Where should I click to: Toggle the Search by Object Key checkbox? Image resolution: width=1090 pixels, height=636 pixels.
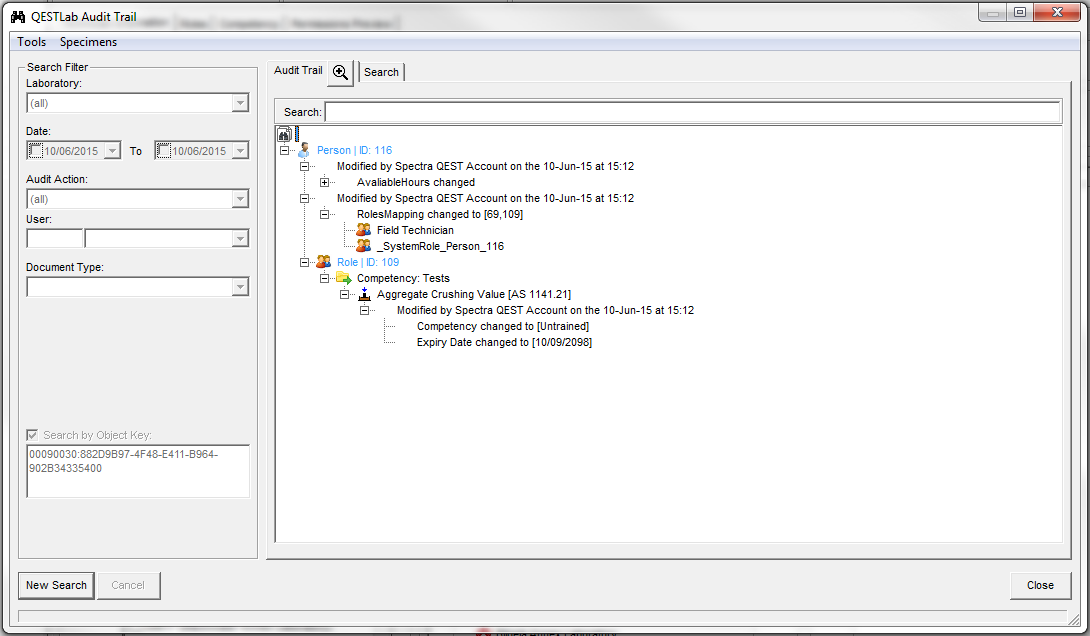[x=33, y=435]
